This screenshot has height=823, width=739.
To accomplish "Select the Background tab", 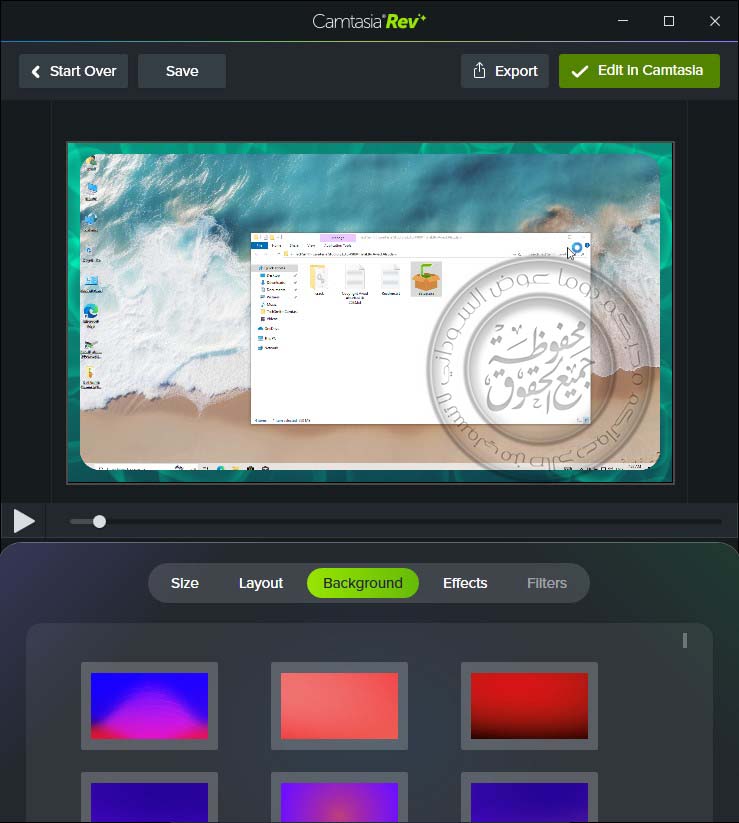I will coord(363,583).
